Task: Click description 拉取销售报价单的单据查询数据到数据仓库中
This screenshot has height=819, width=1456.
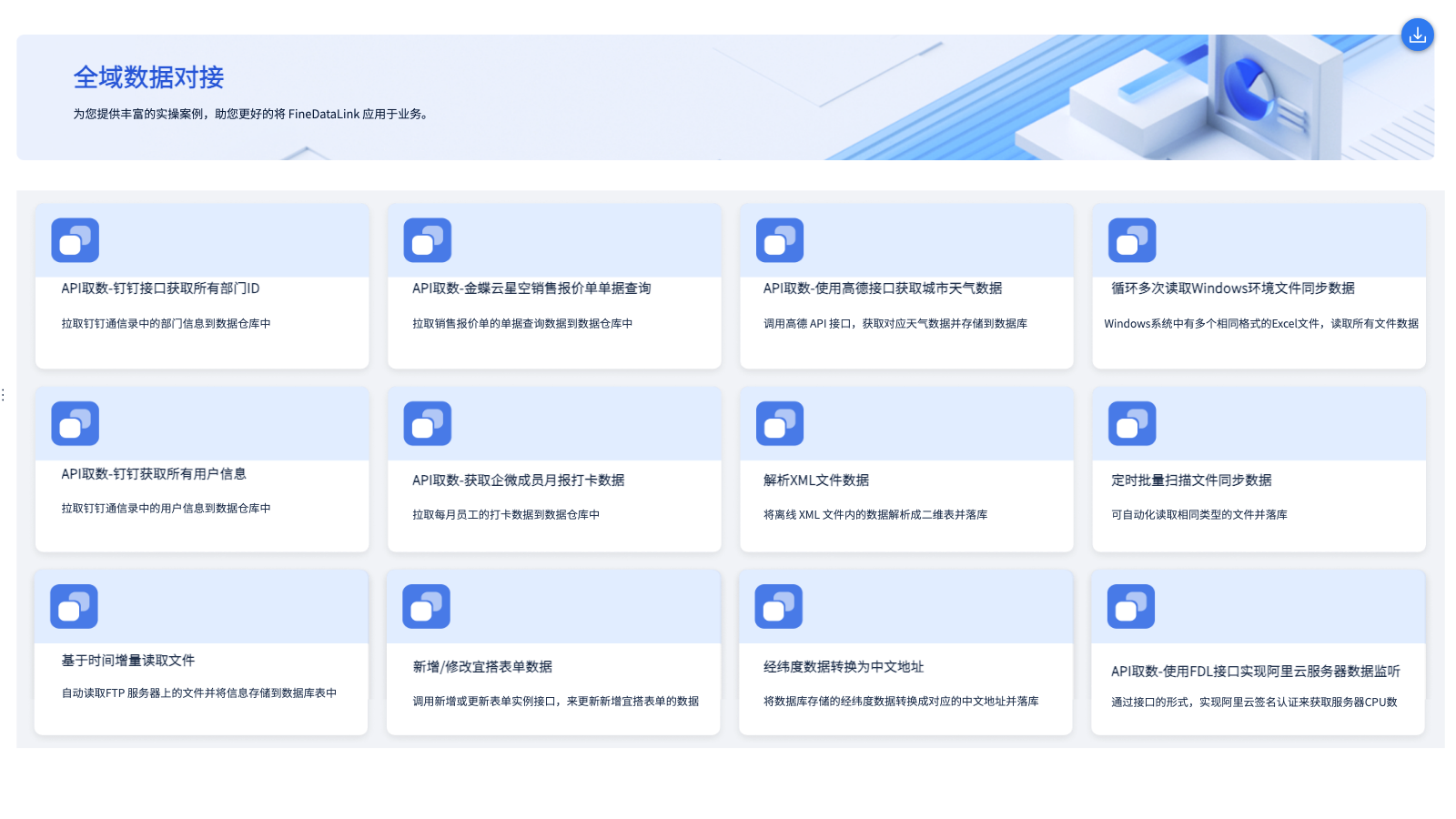Action: pos(522,324)
